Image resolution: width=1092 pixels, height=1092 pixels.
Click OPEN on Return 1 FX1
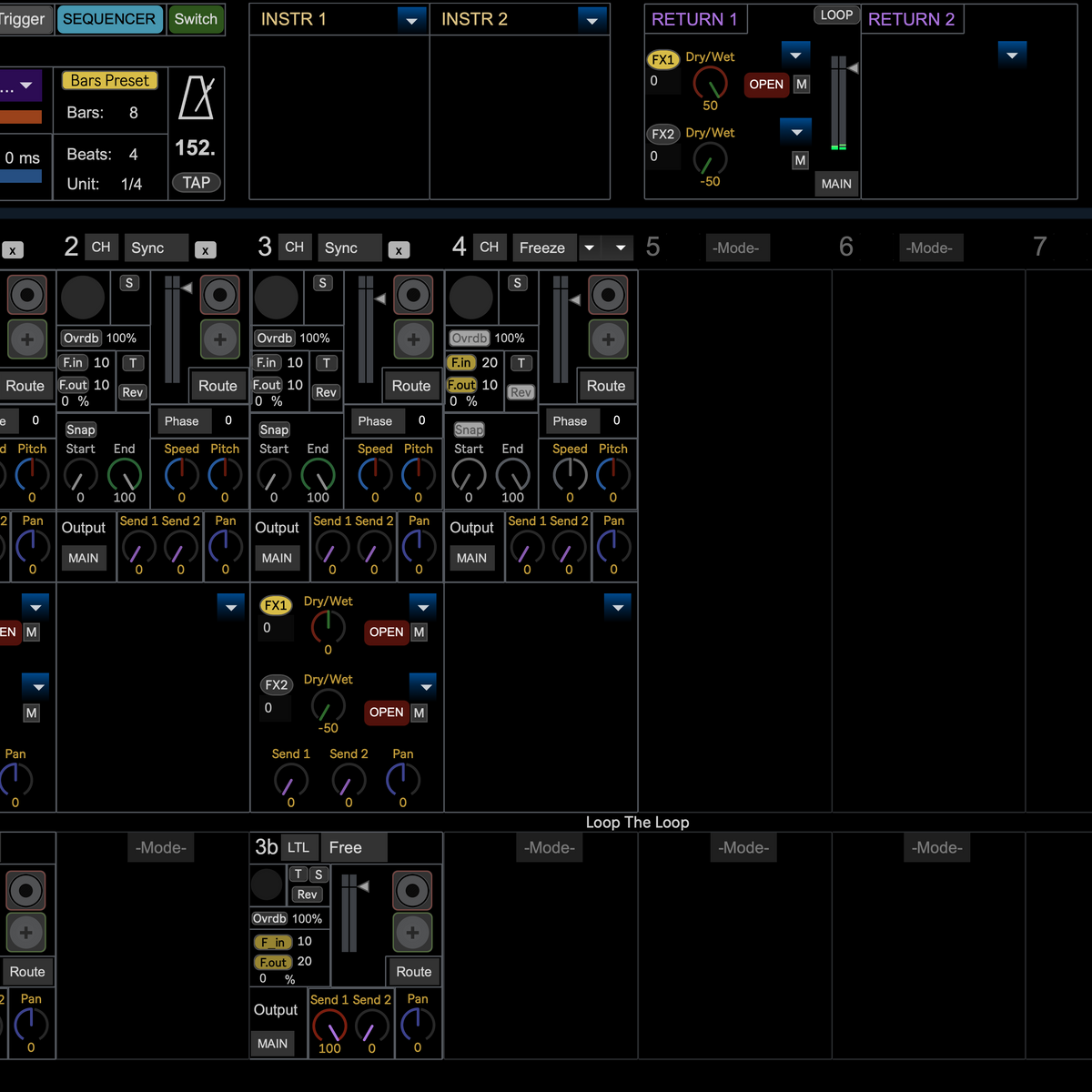point(766,84)
